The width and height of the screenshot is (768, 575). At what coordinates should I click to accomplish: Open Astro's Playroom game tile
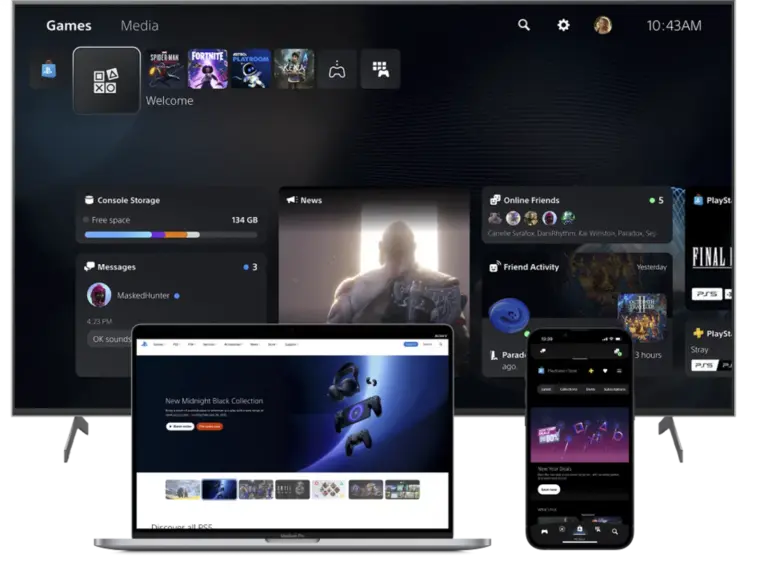tap(251, 69)
